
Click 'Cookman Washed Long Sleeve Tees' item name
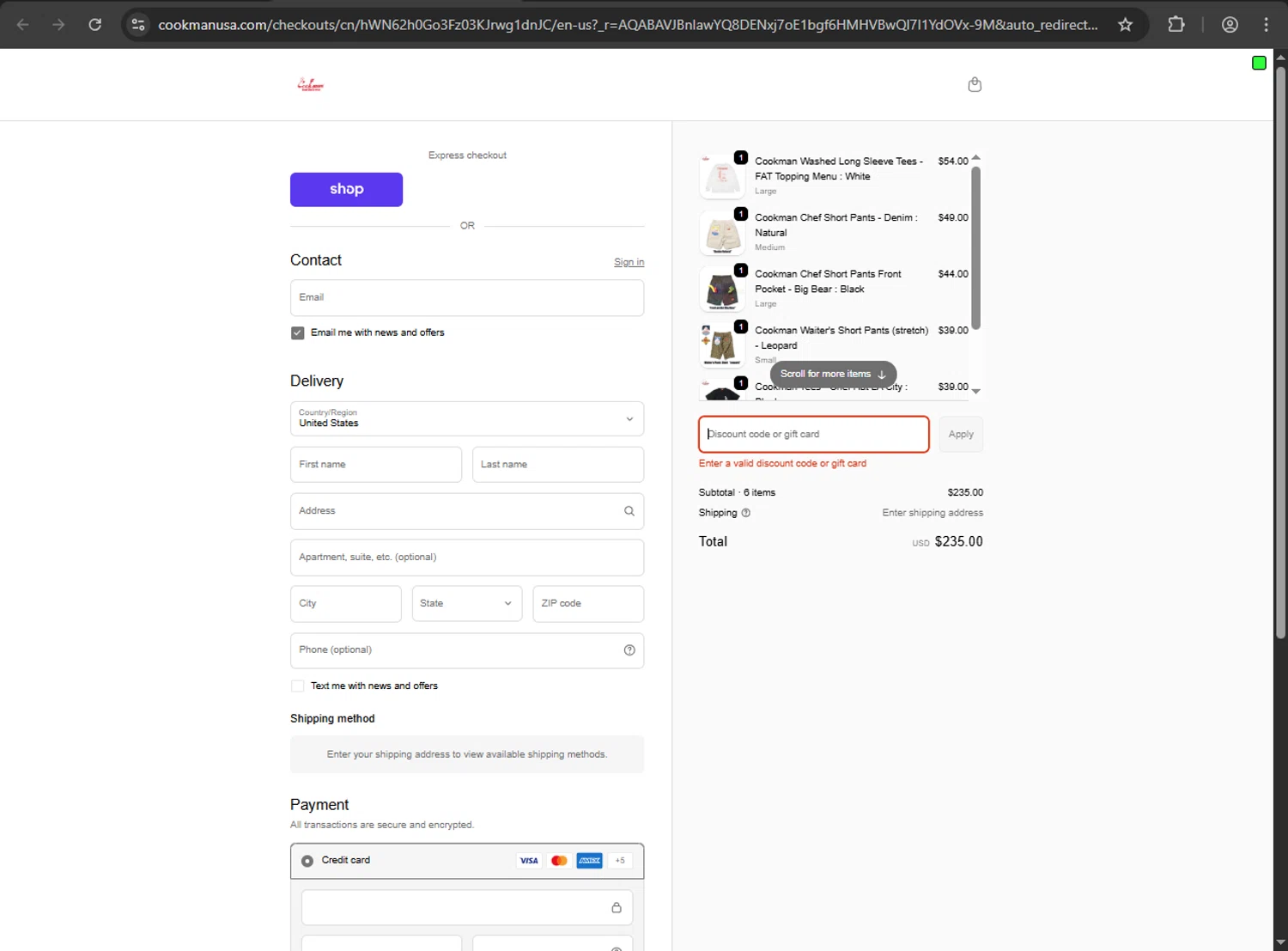click(x=839, y=168)
